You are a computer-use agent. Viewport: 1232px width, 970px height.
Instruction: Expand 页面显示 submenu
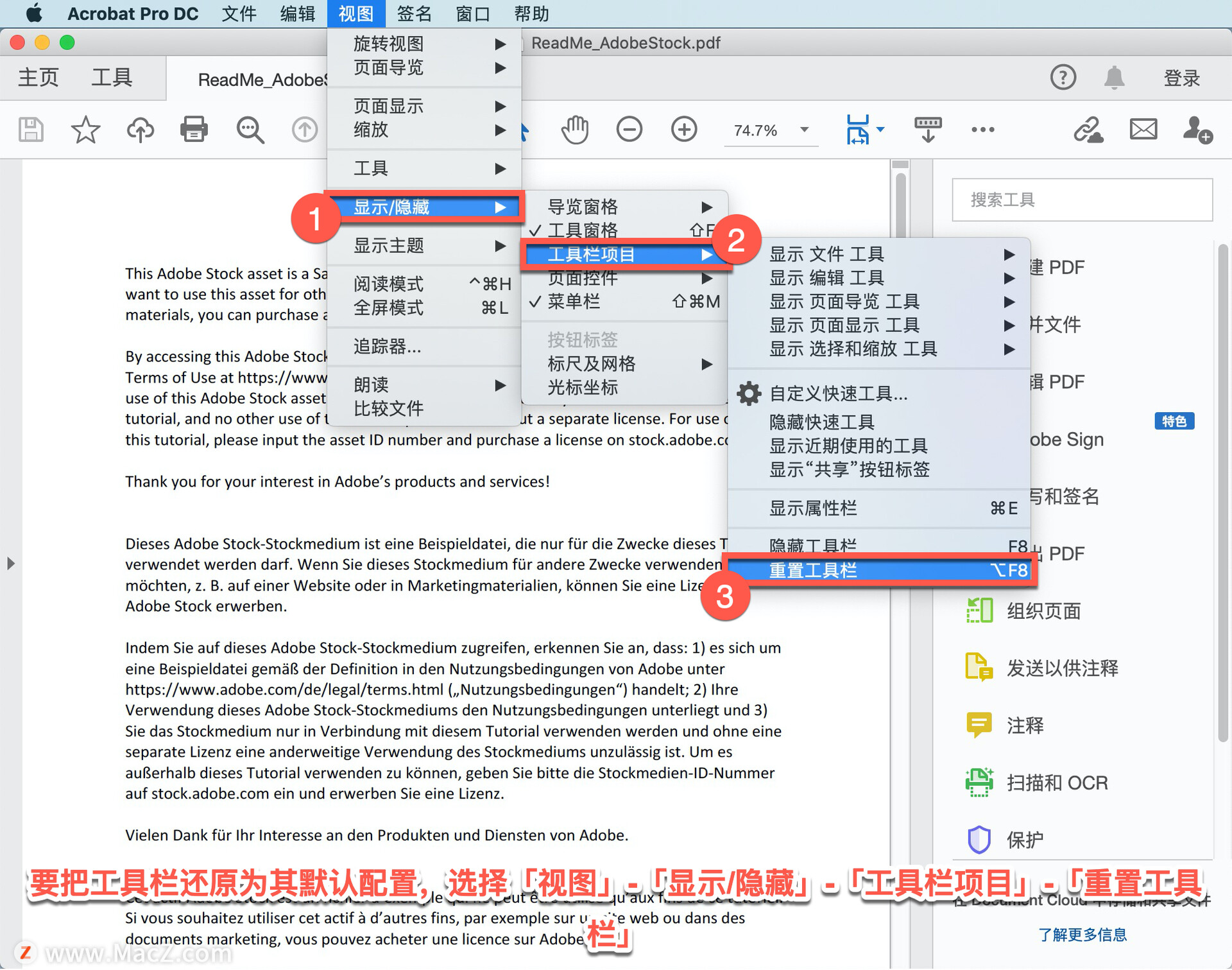click(424, 106)
